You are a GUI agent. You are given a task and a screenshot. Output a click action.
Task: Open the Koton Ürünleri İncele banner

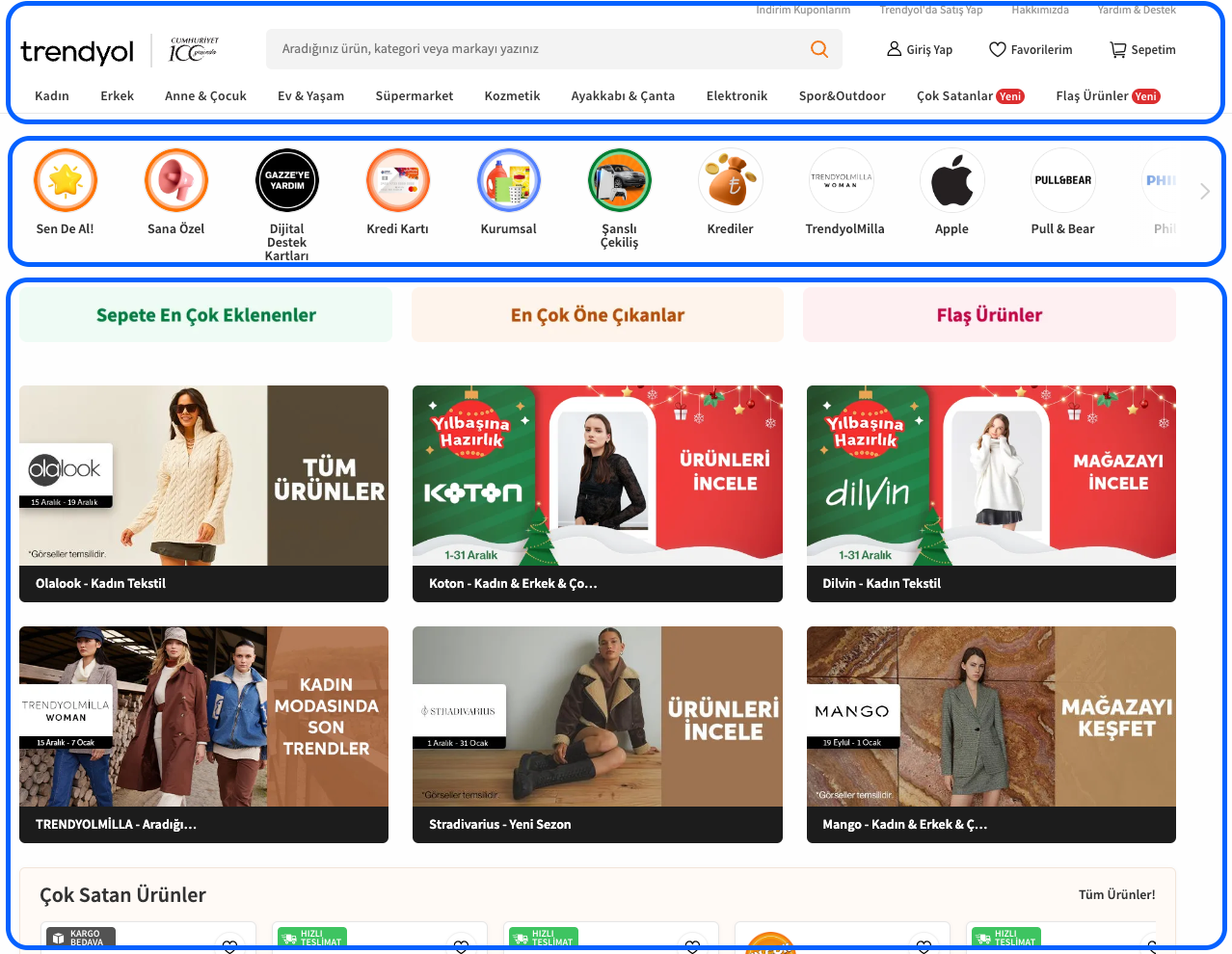[x=598, y=475]
